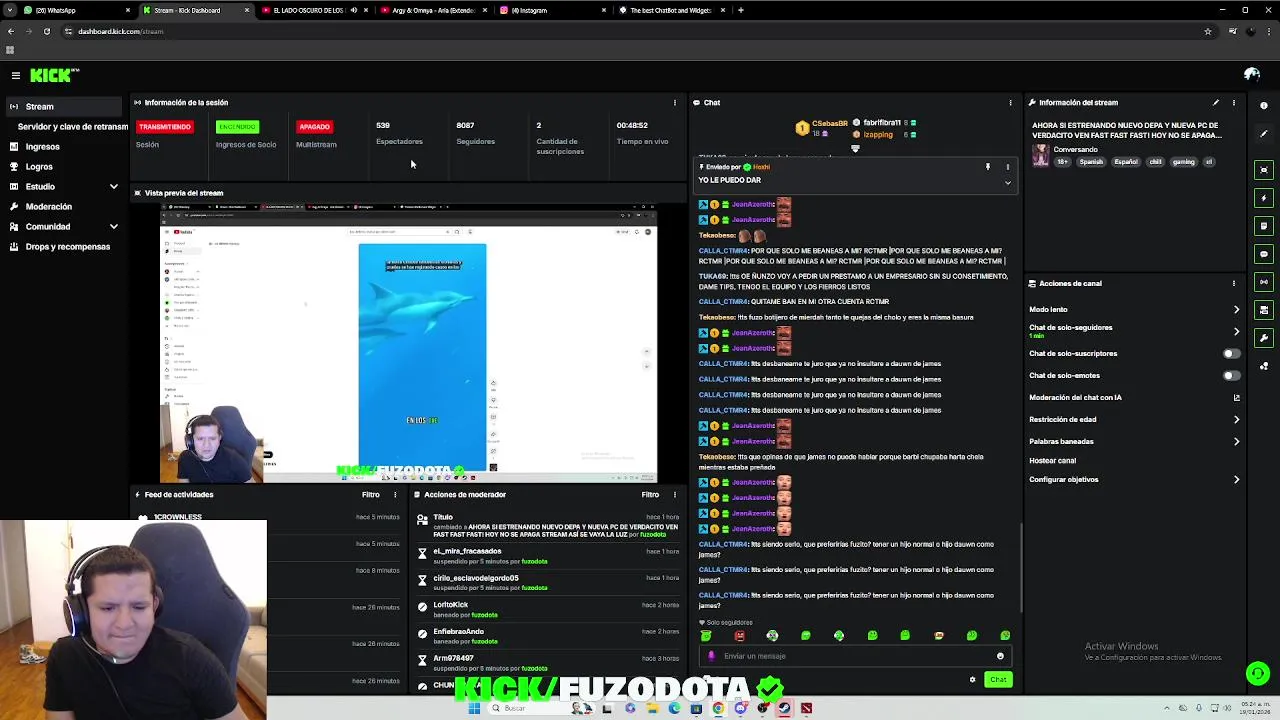Image resolution: width=1280 pixels, height=720 pixels.
Task: Edit stream info with the pencil icon
Action: tap(1216, 102)
